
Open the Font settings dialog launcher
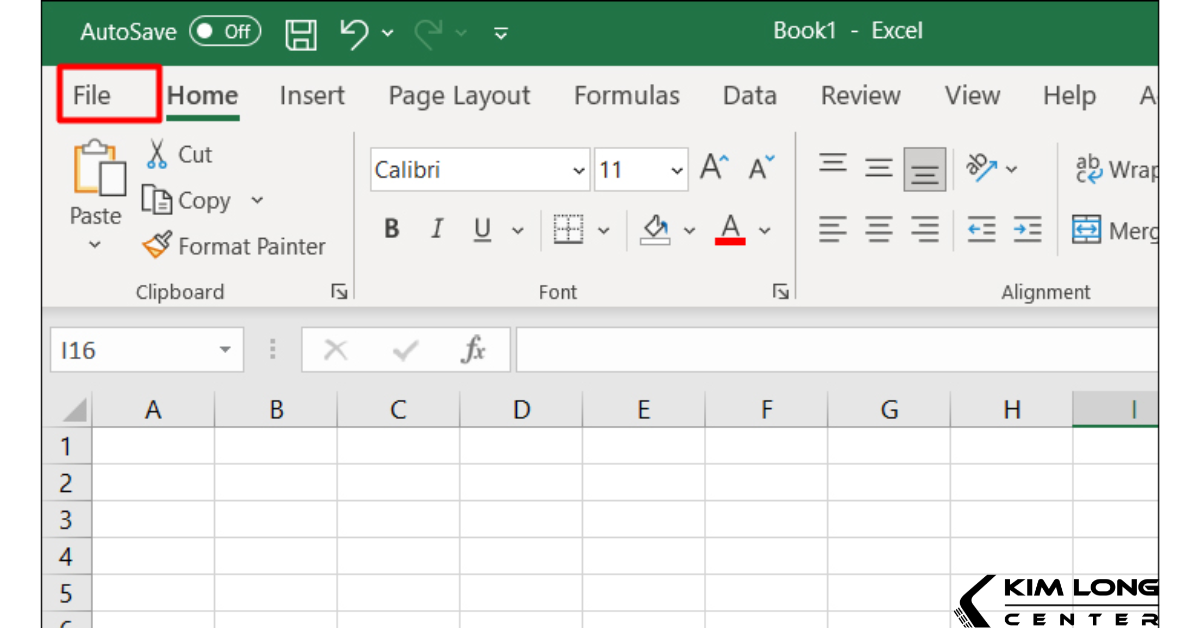[x=779, y=291]
